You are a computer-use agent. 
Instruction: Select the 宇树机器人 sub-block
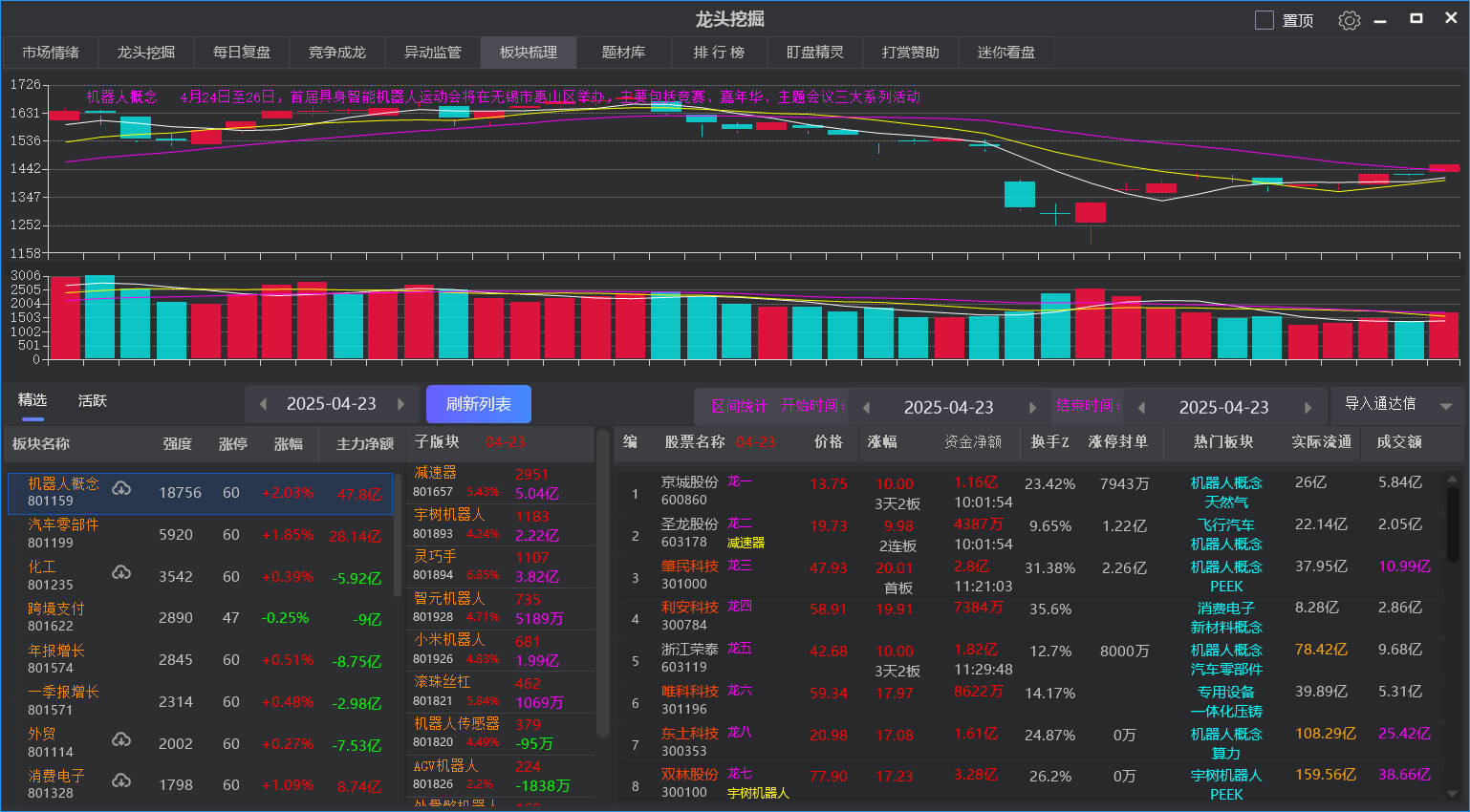point(502,524)
